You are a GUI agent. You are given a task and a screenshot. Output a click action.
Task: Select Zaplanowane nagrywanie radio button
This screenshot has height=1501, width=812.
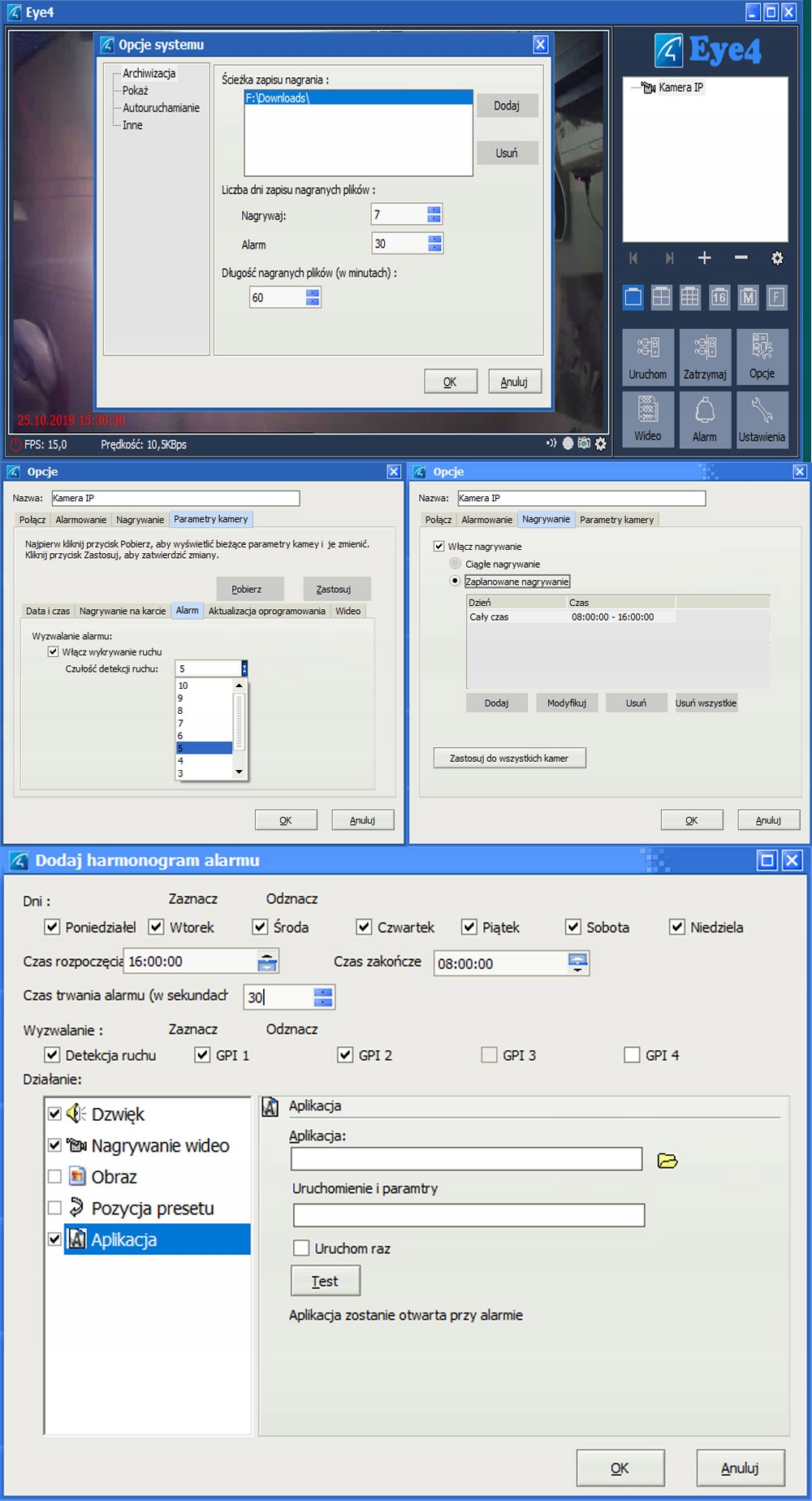455,581
